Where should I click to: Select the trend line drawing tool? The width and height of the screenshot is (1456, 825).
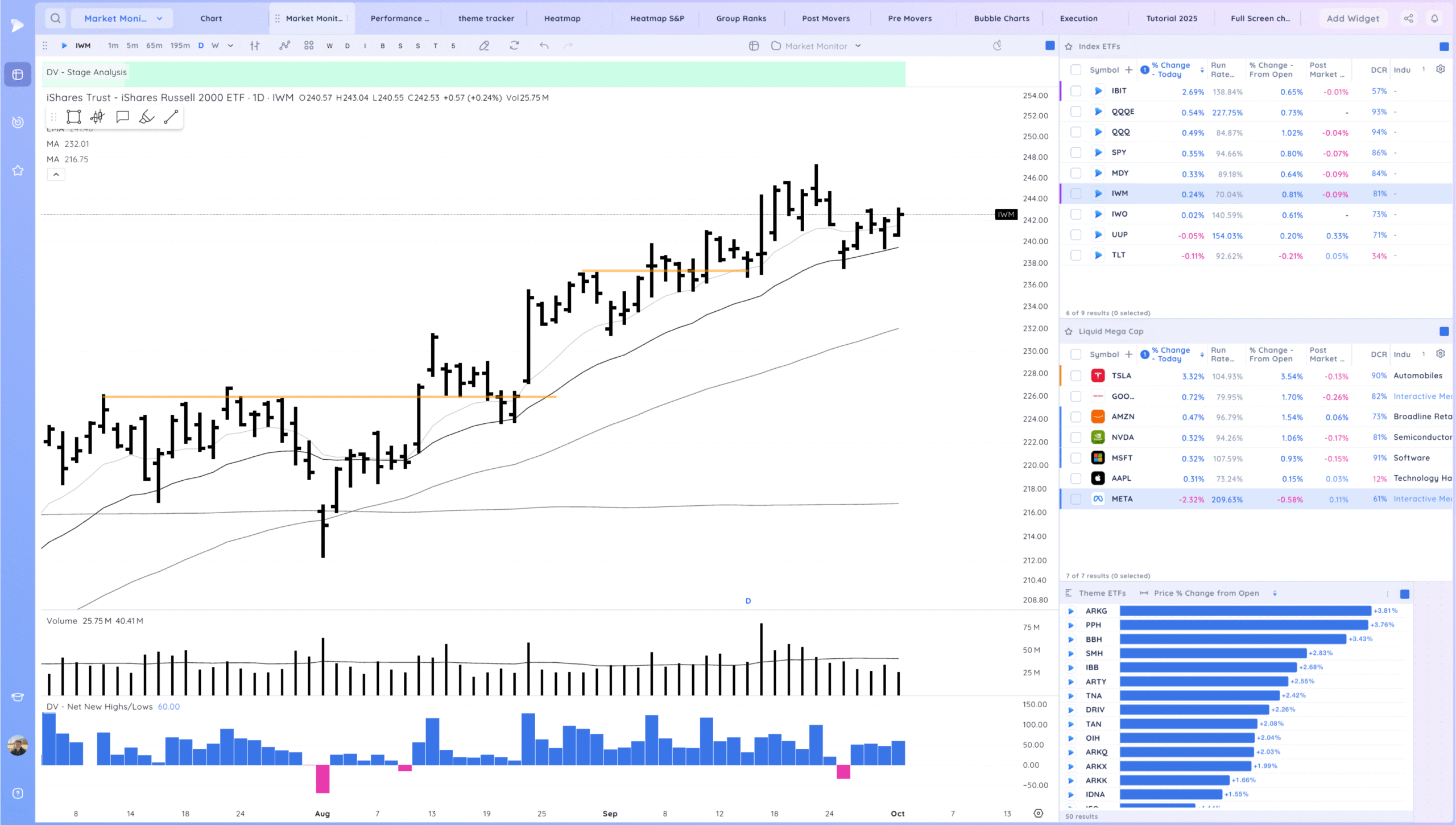click(171, 117)
